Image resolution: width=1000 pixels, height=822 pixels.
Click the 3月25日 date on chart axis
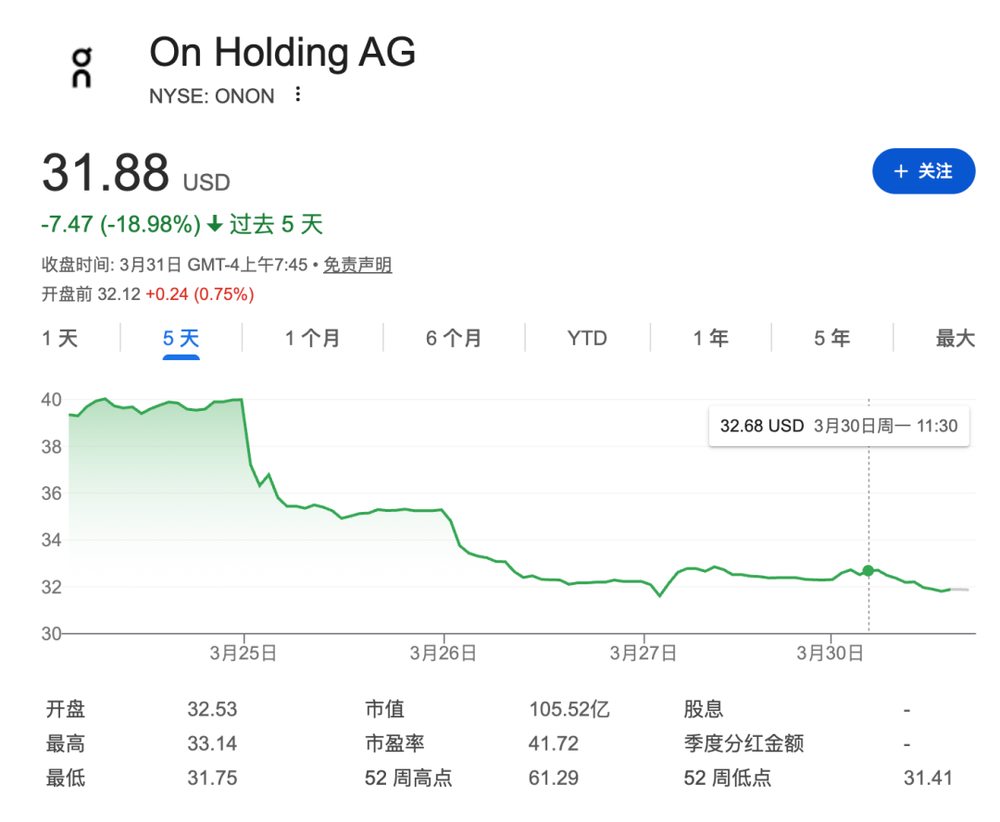coord(243,653)
